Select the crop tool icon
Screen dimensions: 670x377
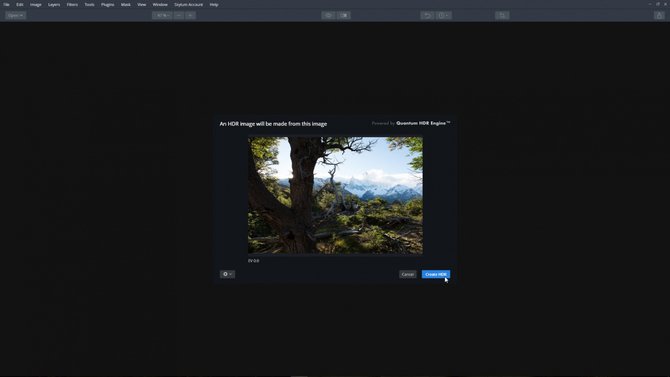(502, 15)
